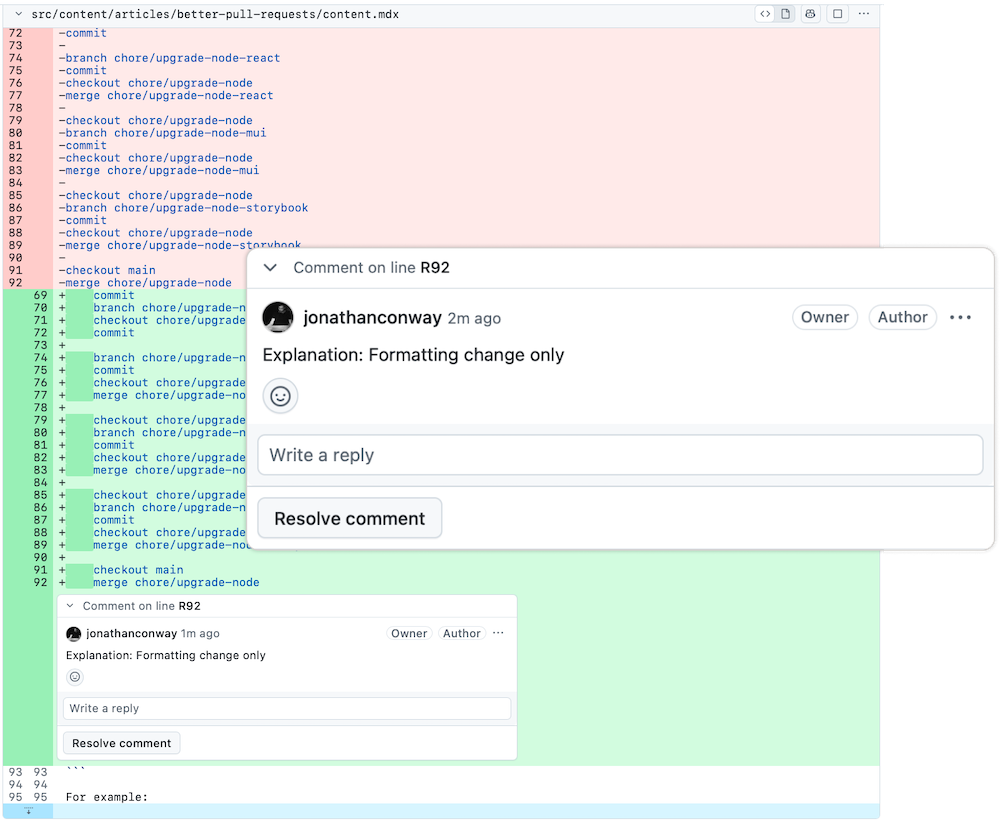This screenshot has width=1000, height=824.
Task: Open jonathanconway avatar in small inline comment
Action: pos(74,633)
